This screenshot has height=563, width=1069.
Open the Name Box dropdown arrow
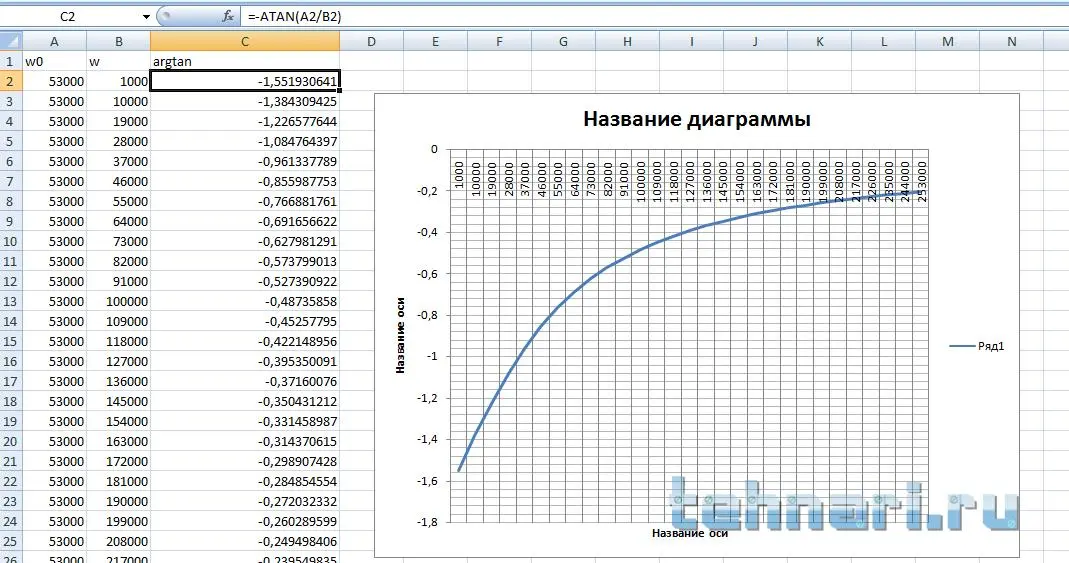(x=146, y=16)
